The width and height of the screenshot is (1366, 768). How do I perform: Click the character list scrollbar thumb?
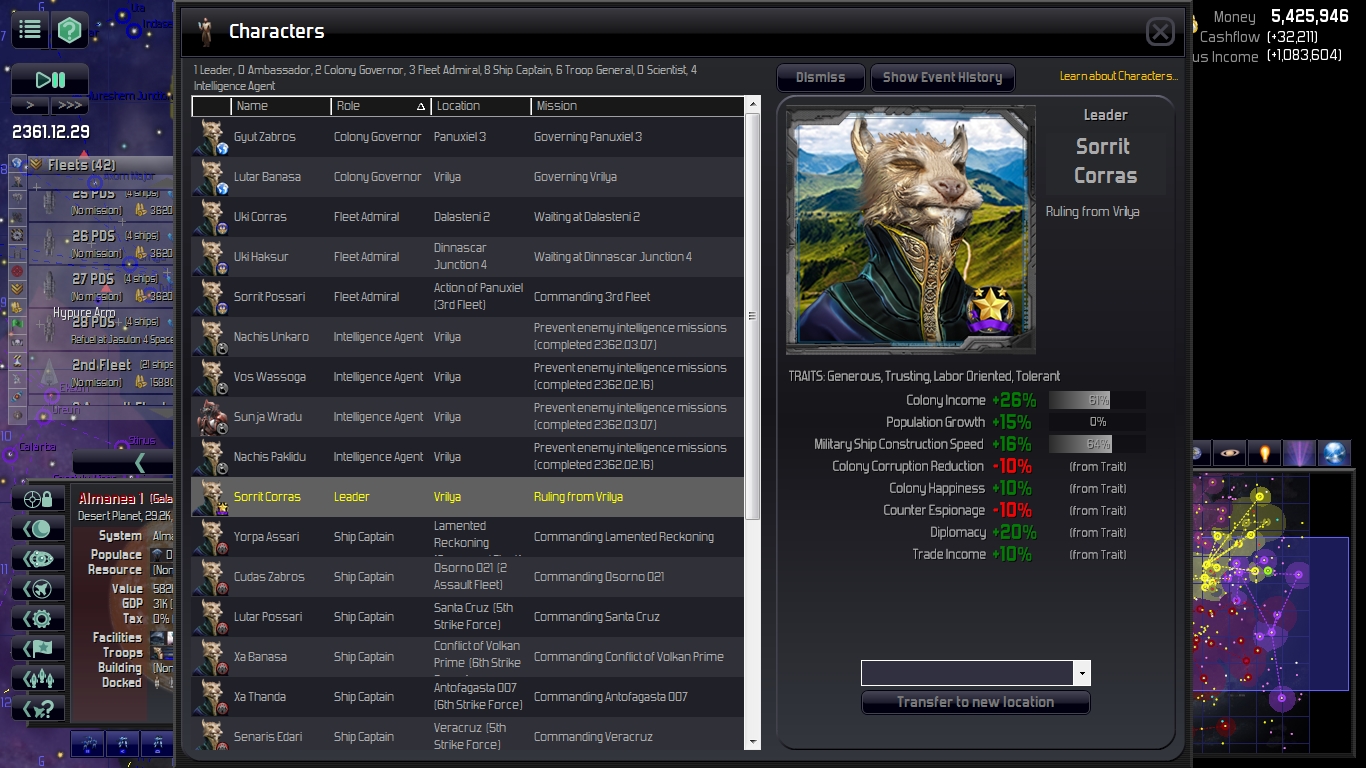[753, 316]
